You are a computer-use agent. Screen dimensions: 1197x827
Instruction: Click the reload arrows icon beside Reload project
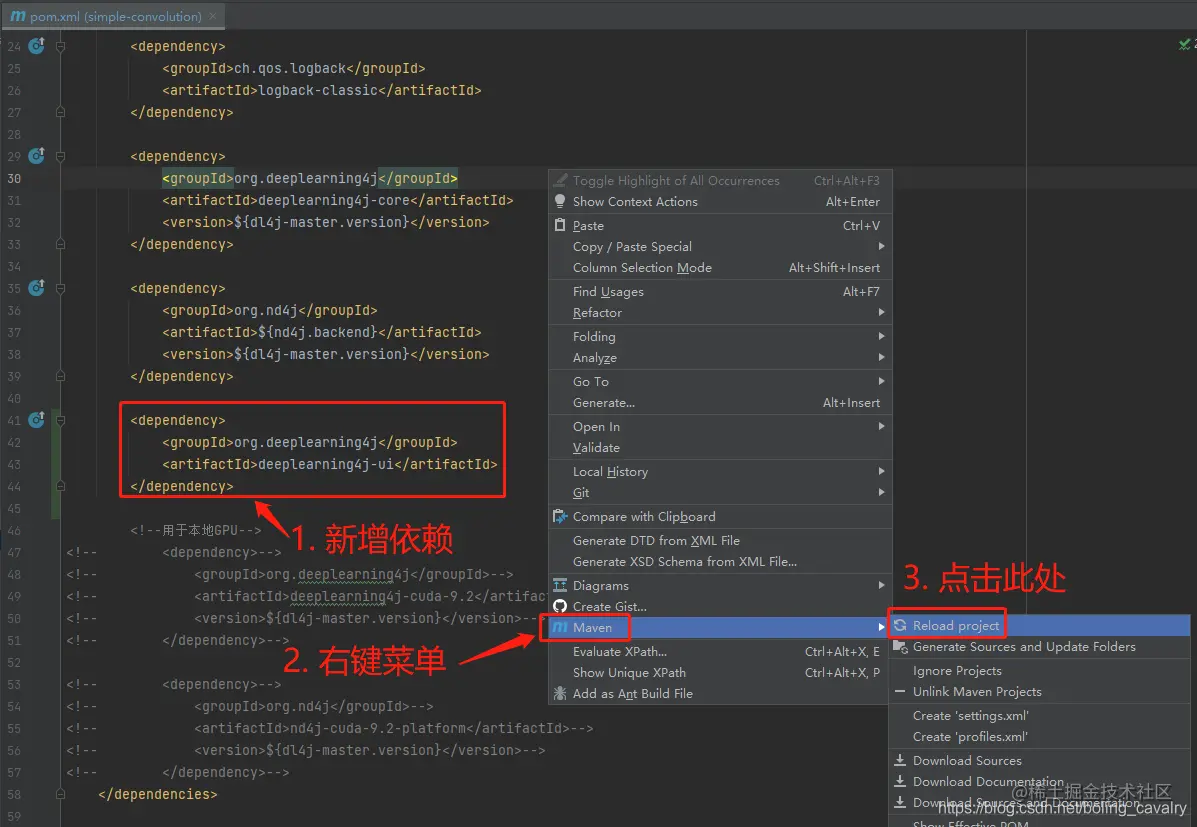(900, 625)
